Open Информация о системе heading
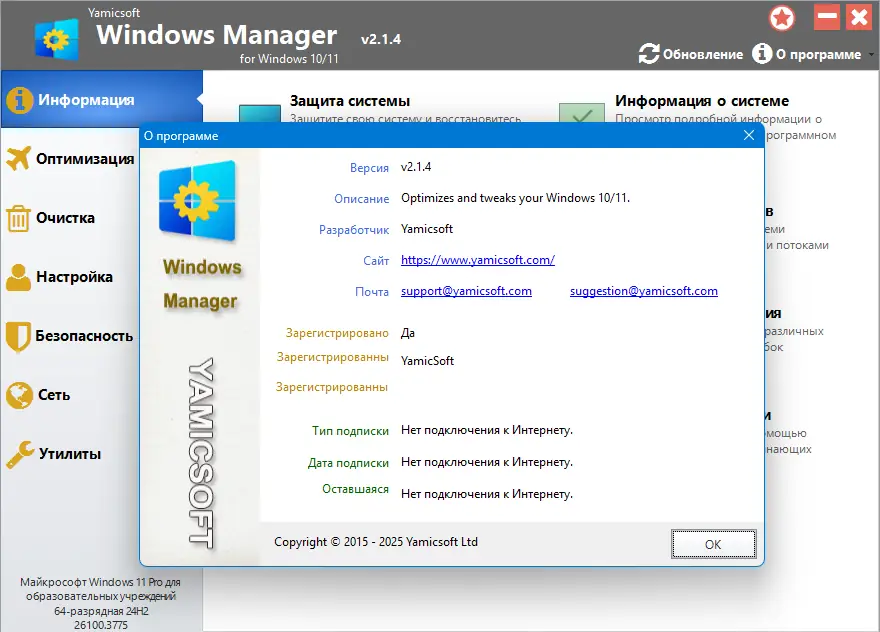Image resolution: width=880 pixels, height=632 pixels. click(702, 101)
